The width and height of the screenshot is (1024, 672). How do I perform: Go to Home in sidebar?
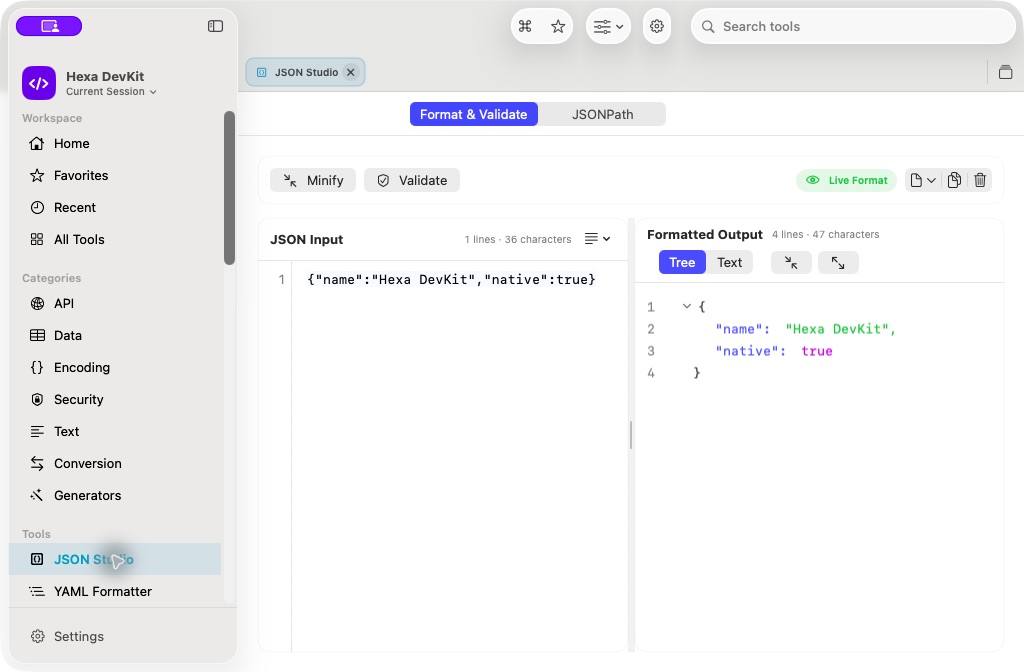point(115,144)
